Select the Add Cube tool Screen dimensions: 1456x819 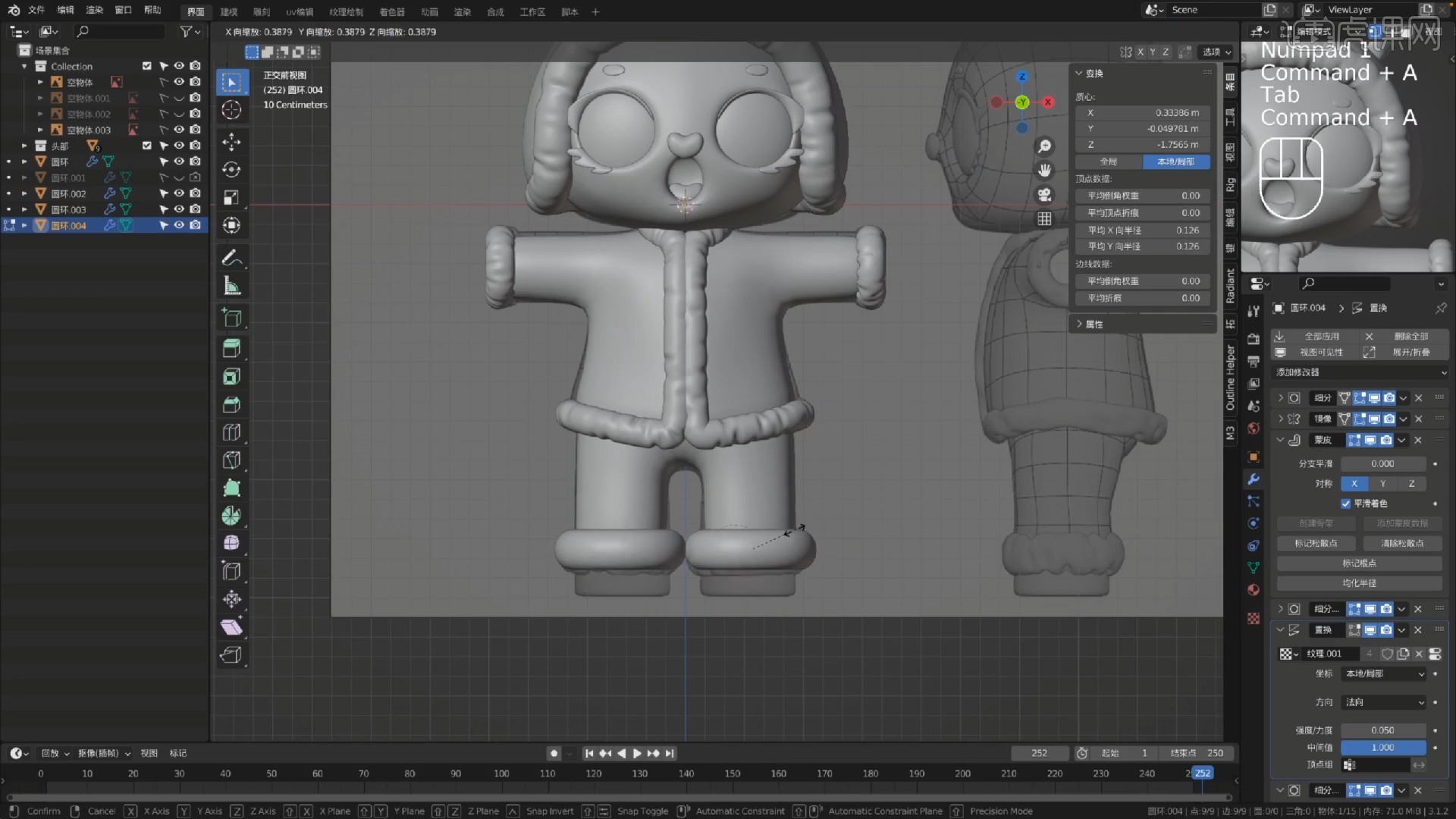(x=232, y=318)
